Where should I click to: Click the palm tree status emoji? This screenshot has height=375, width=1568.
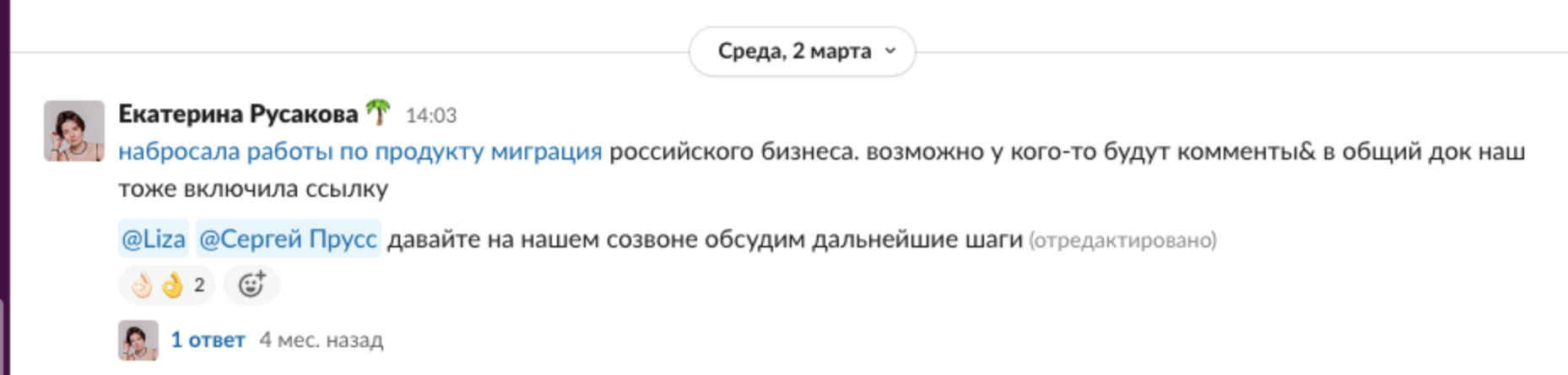point(378,112)
